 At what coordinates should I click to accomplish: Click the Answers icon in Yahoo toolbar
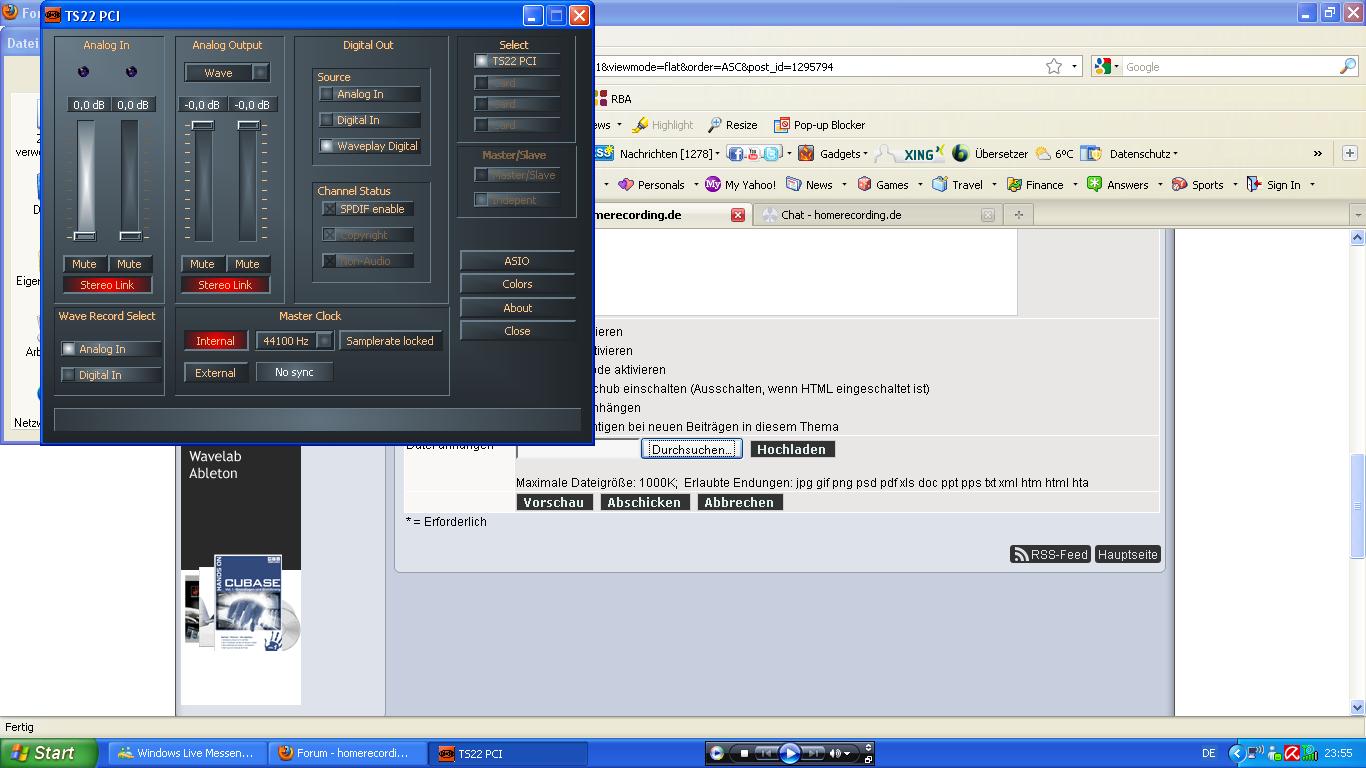click(1095, 184)
